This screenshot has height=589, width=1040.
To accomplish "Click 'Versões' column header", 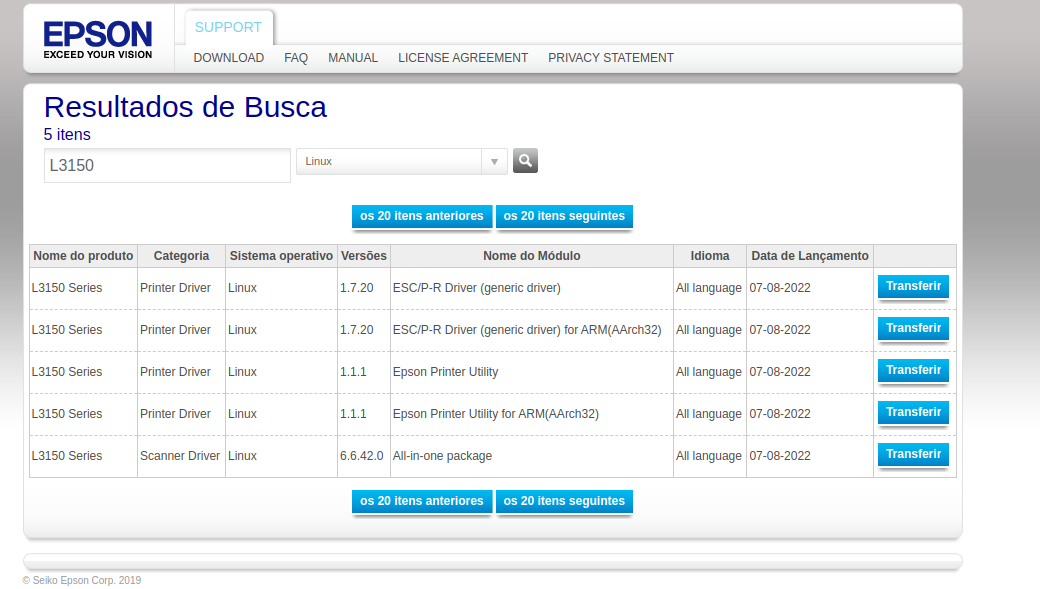I will pos(363,256).
